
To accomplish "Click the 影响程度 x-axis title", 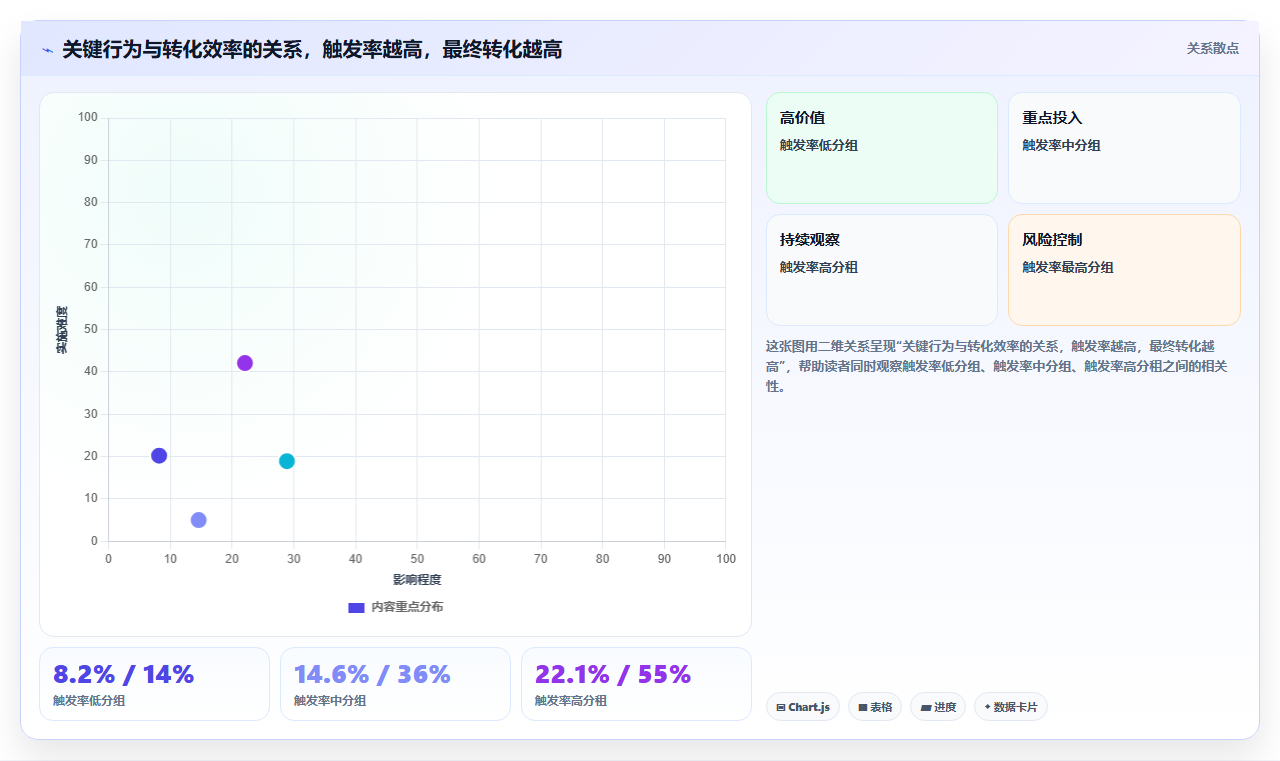I will (x=417, y=579).
